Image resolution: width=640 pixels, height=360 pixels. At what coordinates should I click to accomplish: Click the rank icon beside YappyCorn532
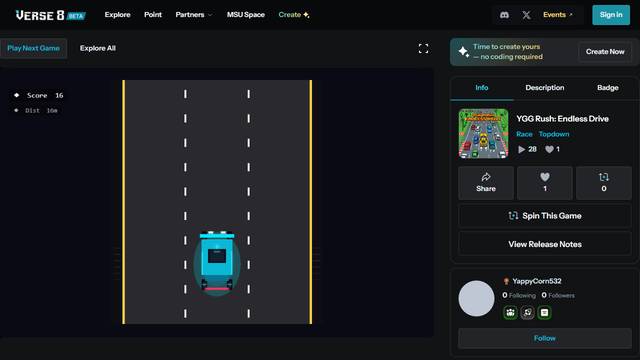506,281
